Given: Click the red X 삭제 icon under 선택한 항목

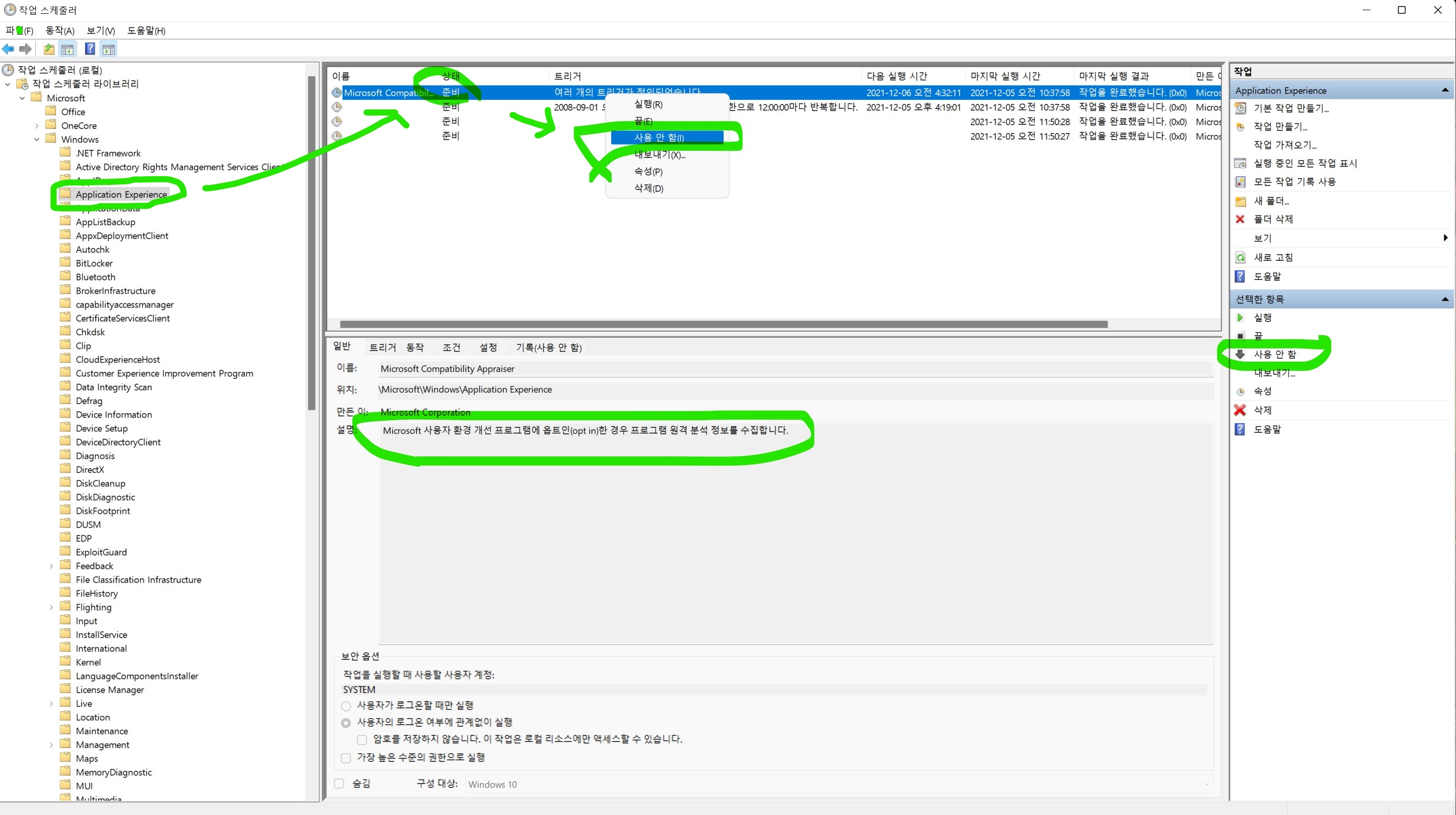Looking at the screenshot, I should [1240, 411].
